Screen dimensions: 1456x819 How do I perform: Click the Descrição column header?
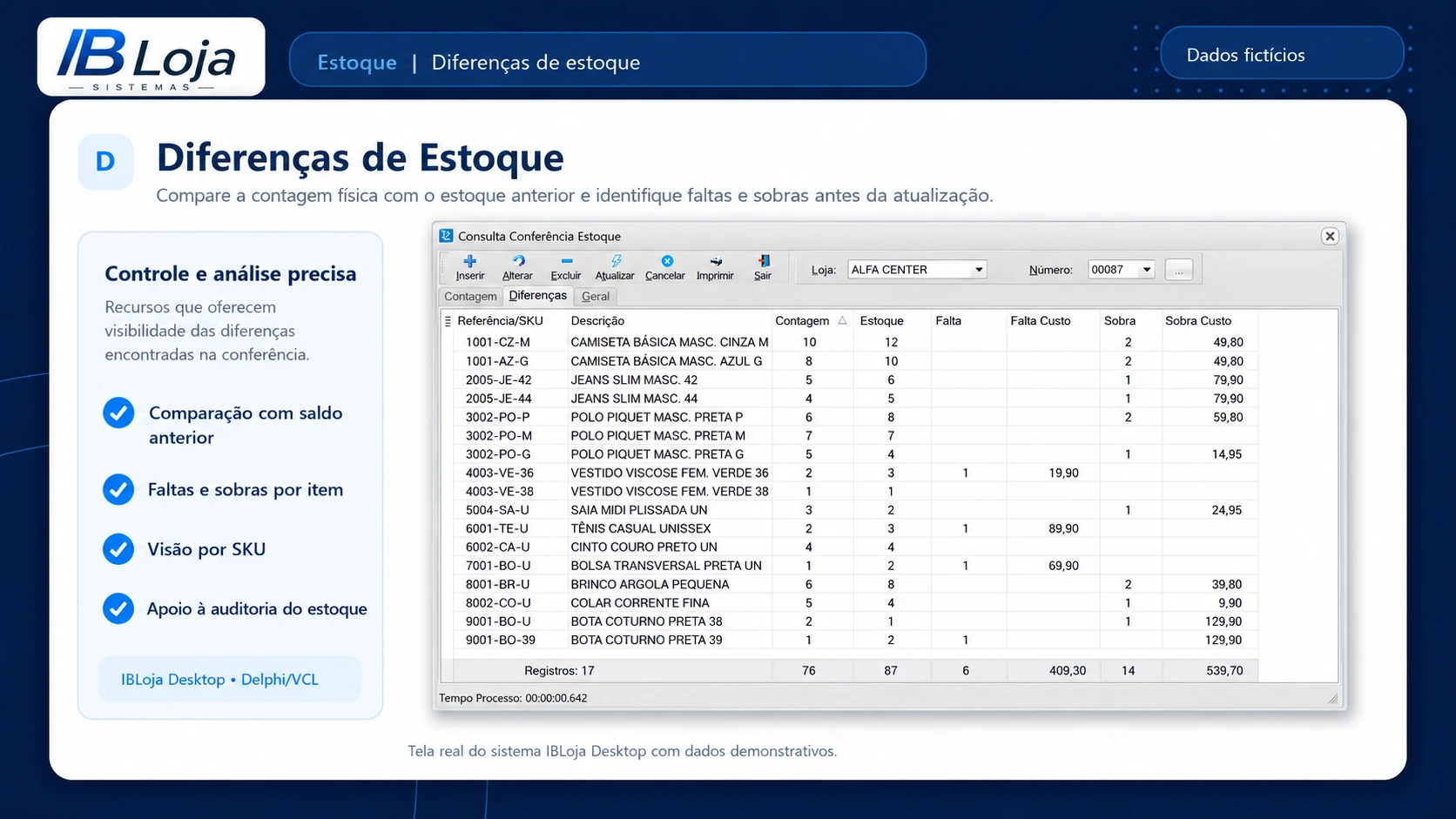click(597, 321)
